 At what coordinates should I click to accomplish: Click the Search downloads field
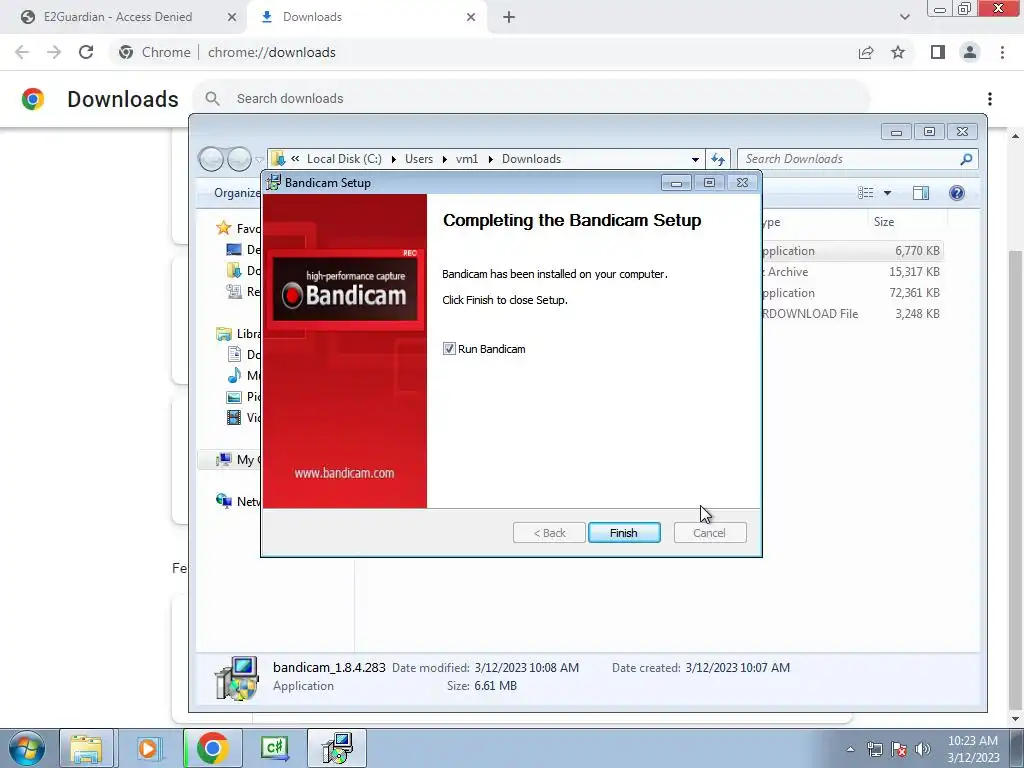[532, 99]
